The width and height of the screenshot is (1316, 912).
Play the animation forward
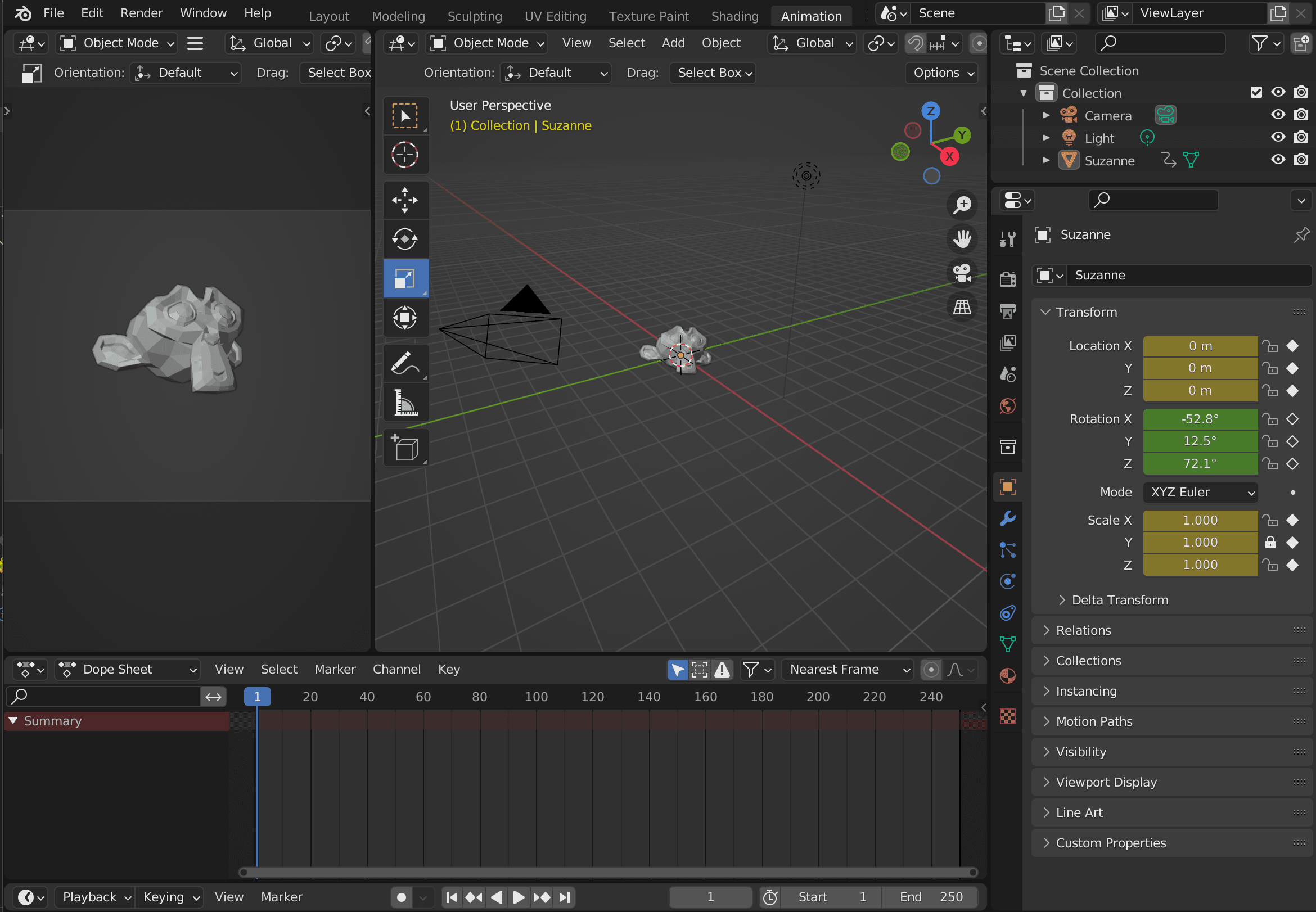519,898
